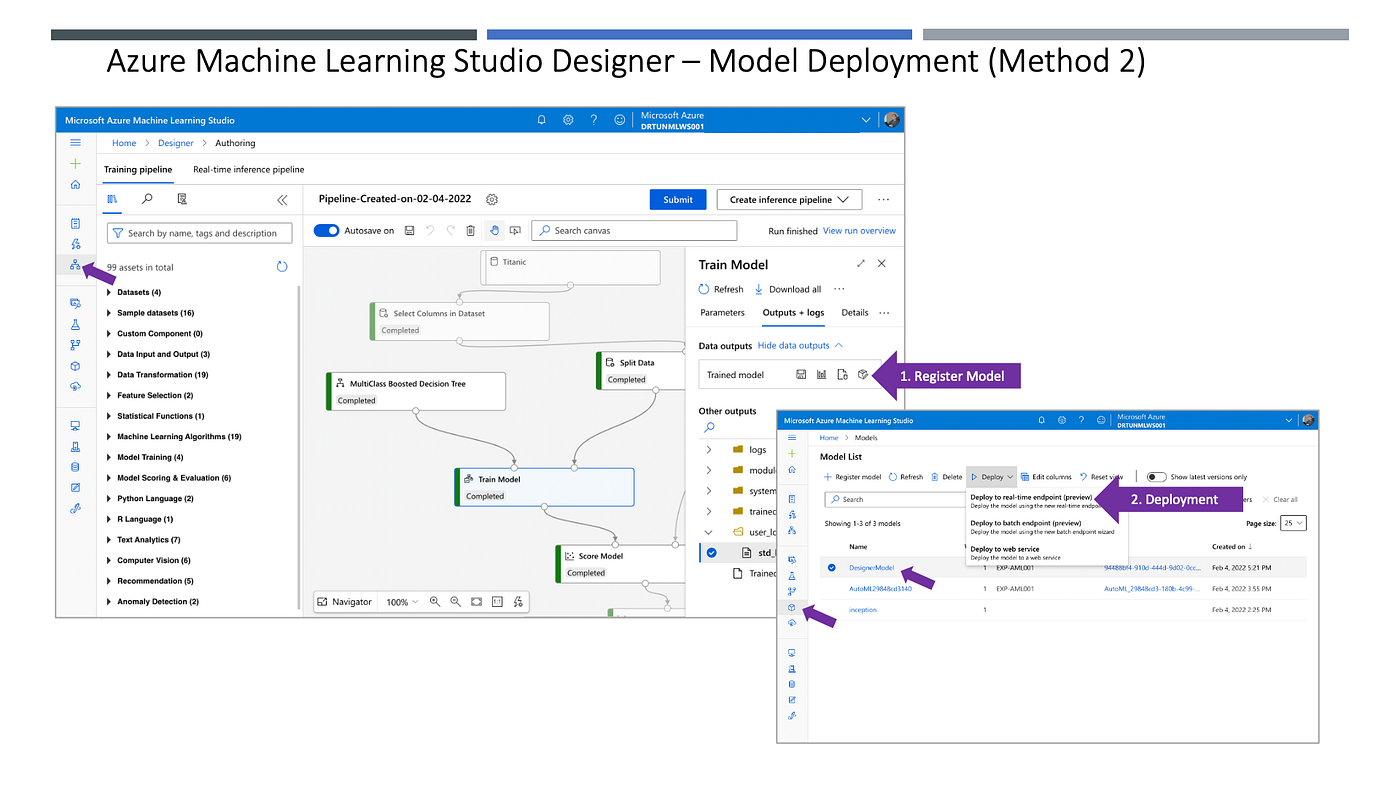Open AutoML29848cd3140 model link
Screen dimensions: 1400x788
tap(881, 588)
